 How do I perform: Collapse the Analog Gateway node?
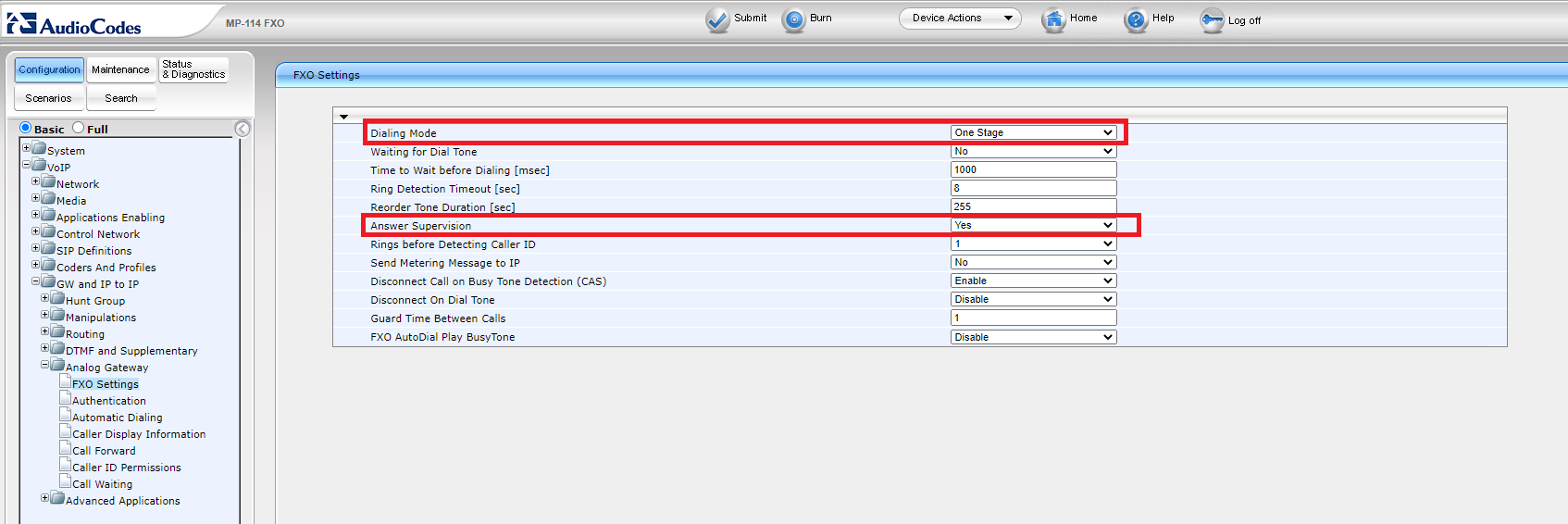[45, 365]
